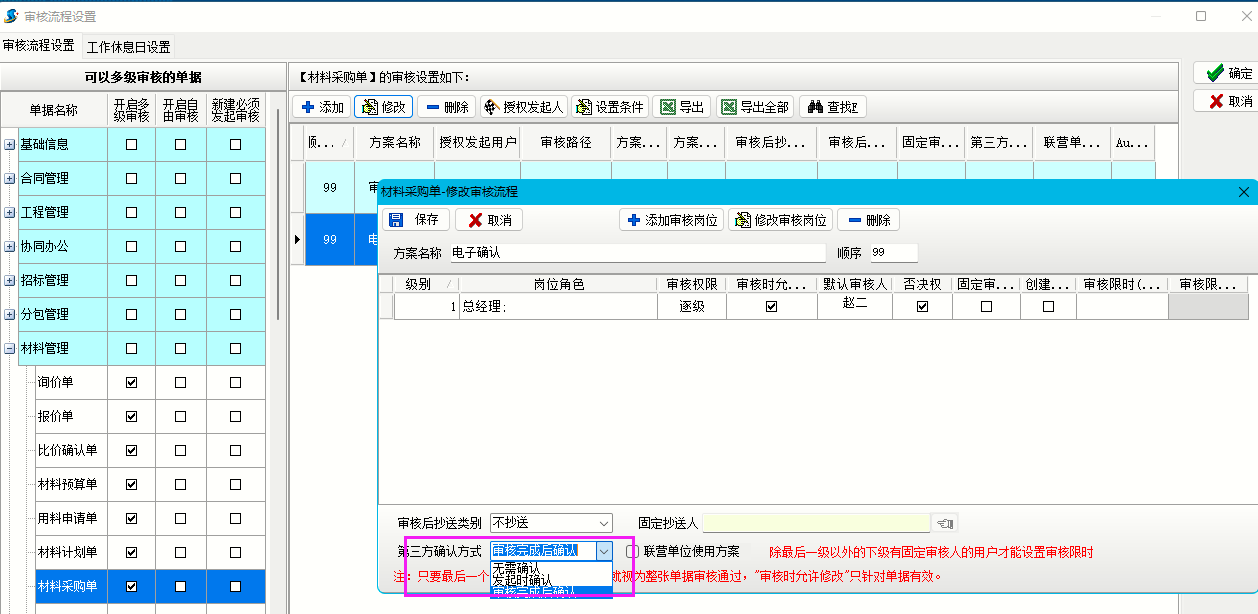Switch to the 工作休息日设置 tab
The width and height of the screenshot is (1258, 614).
[128, 47]
